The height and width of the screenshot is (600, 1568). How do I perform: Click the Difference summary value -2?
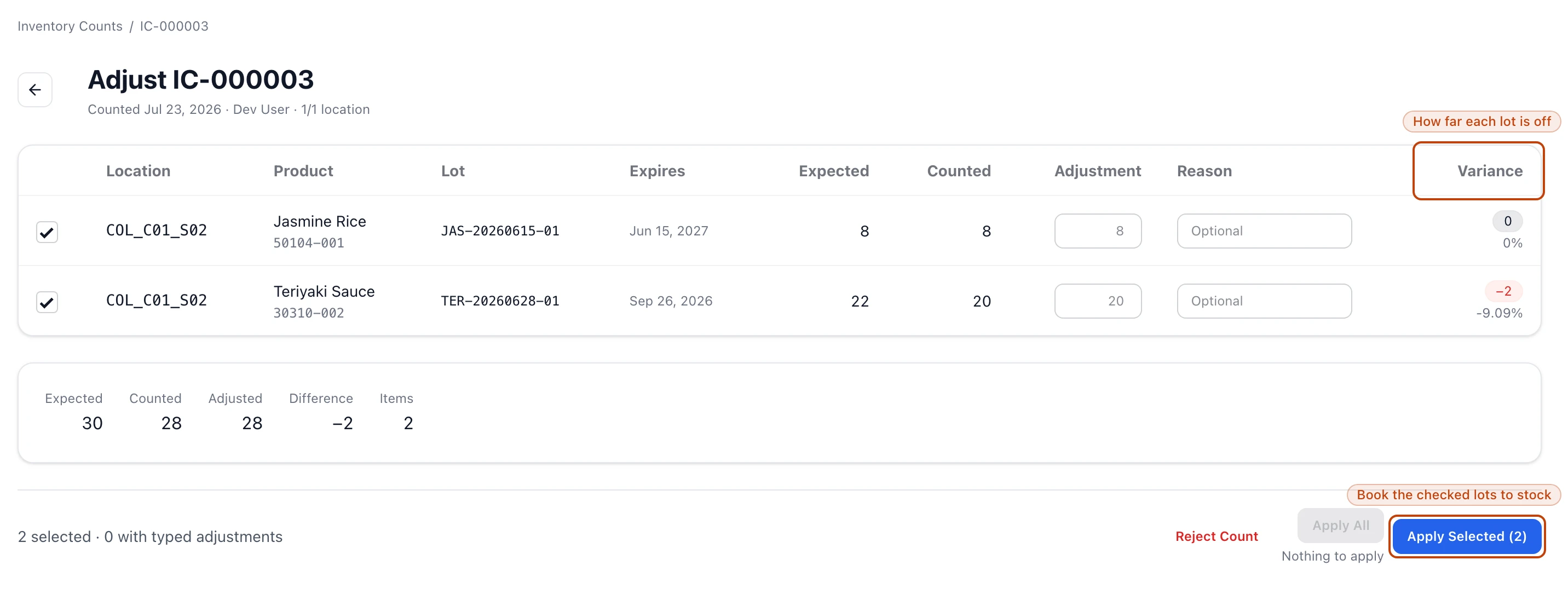(342, 423)
